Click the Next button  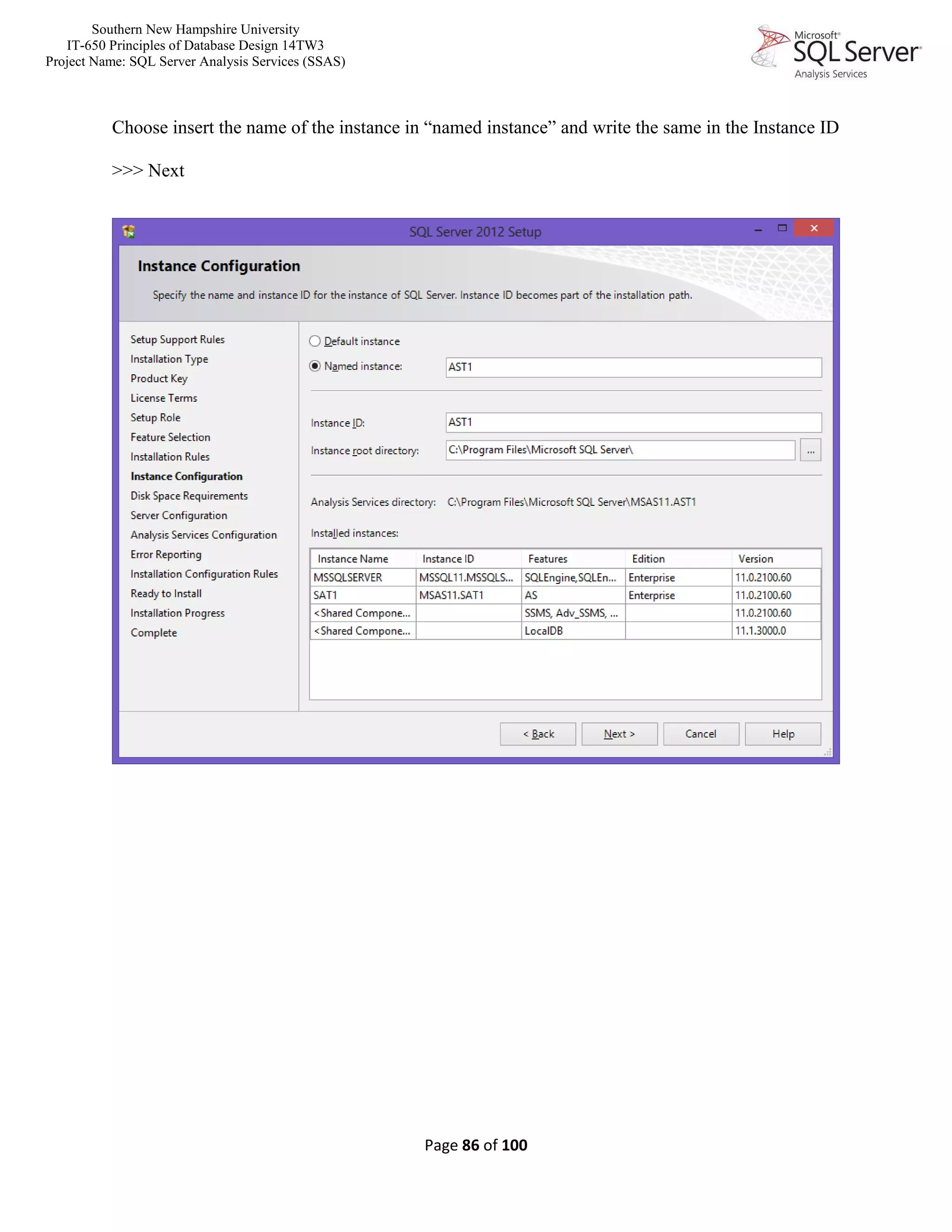[x=619, y=734]
